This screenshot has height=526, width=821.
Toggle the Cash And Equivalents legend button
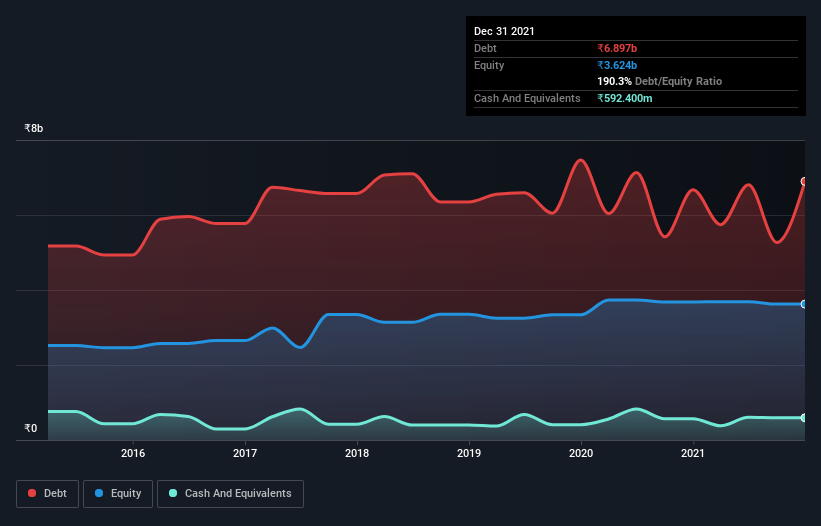click(x=230, y=494)
